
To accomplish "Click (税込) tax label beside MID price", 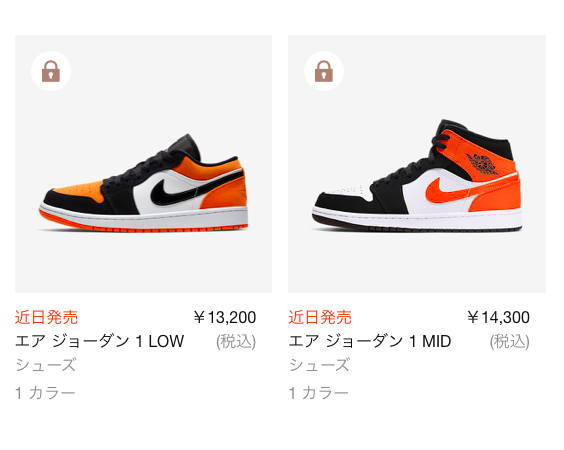I will coord(510,341).
